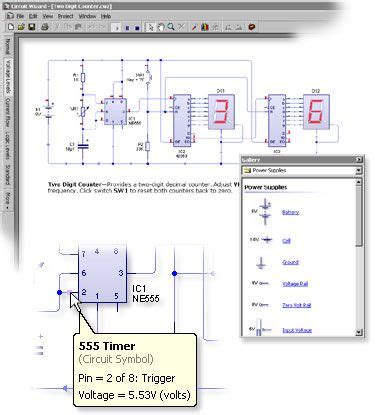Open the Power Supplies gallery dropdown
This screenshot has width=390, height=415.
[358, 170]
